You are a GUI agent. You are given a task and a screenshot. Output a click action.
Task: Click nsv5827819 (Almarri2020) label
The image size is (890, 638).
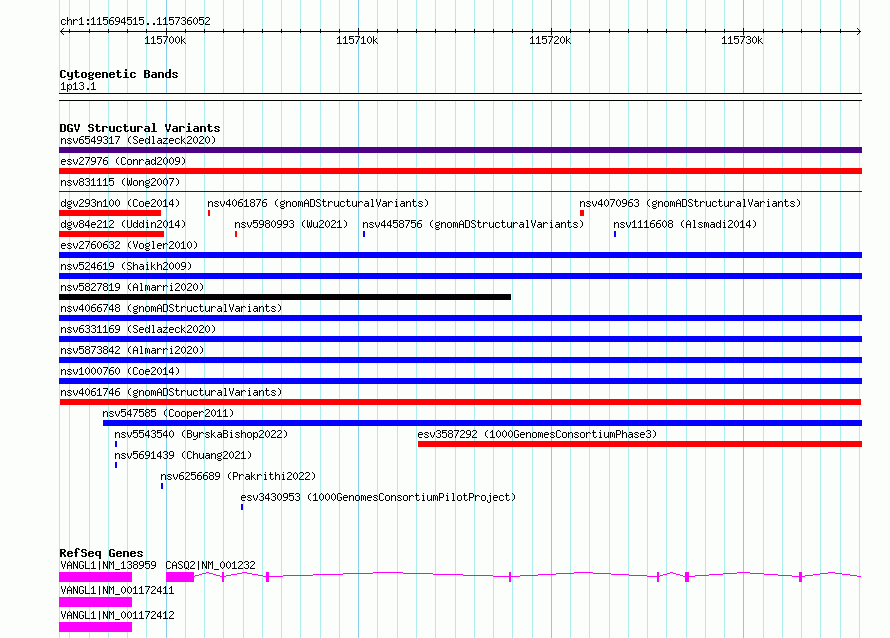point(132,287)
